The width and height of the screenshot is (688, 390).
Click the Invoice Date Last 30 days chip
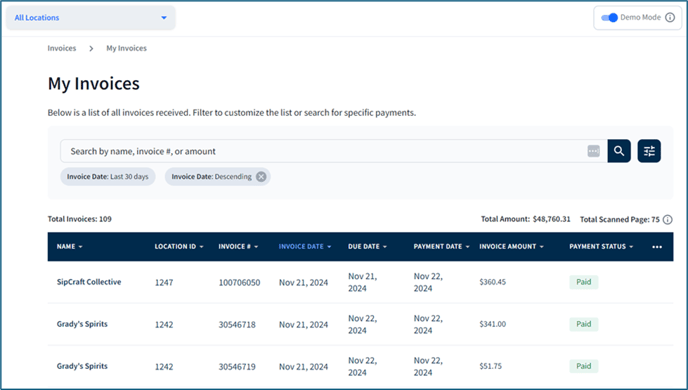[108, 177]
